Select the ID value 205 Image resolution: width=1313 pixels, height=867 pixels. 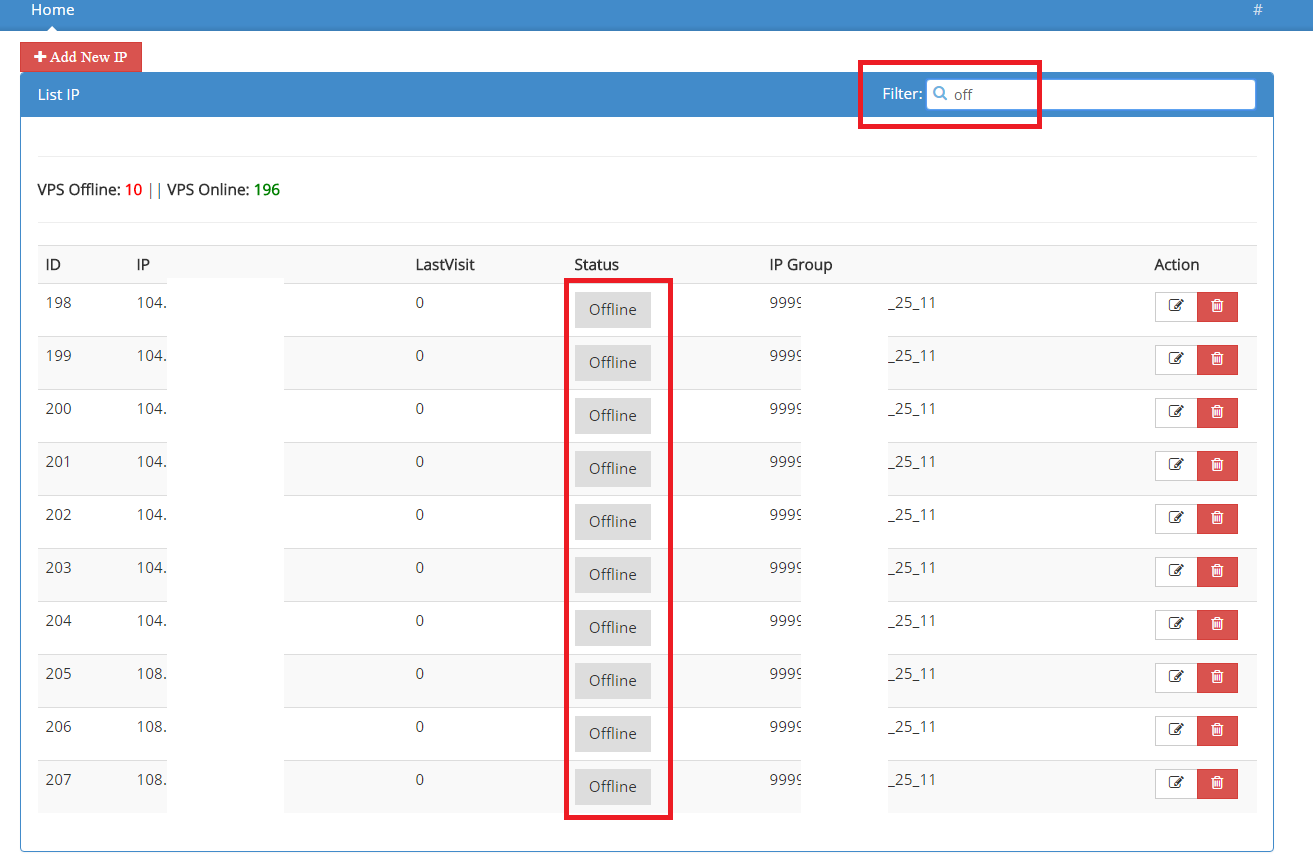(x=59, y=673)
